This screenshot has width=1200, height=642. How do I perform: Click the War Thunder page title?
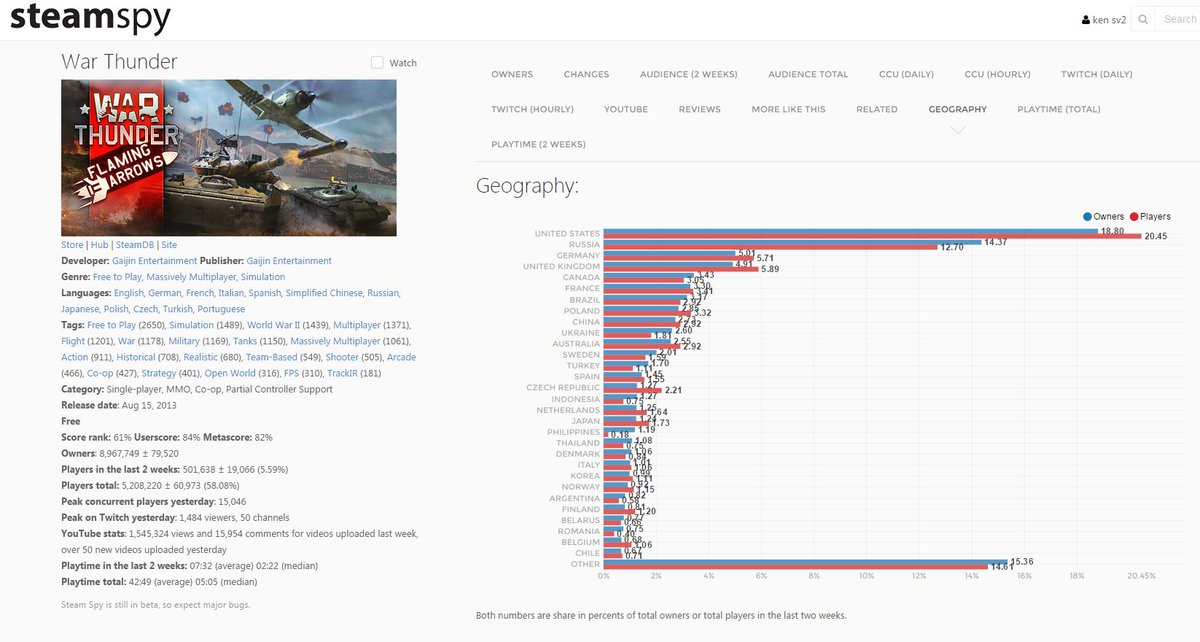pos(119,61)
